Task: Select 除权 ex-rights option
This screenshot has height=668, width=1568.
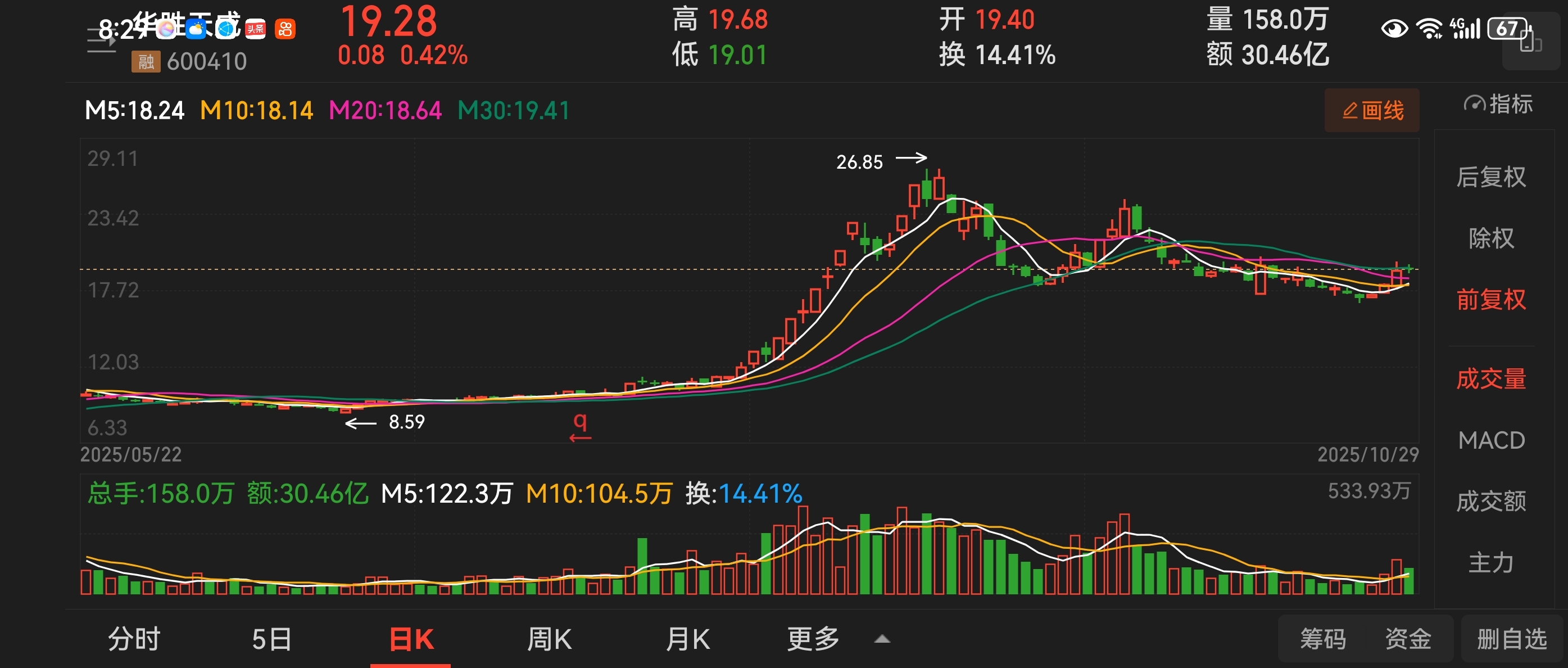Action: [x=1490, y=238]
